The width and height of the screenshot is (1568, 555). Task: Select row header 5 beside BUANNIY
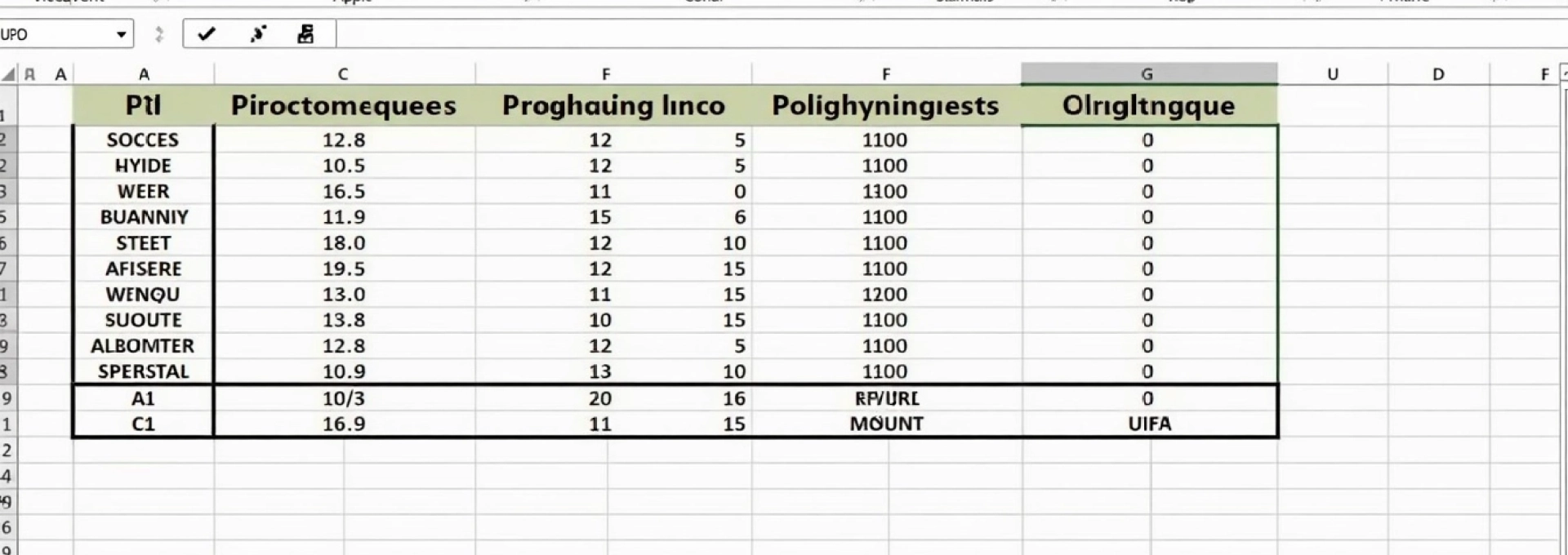click(7, 217)
